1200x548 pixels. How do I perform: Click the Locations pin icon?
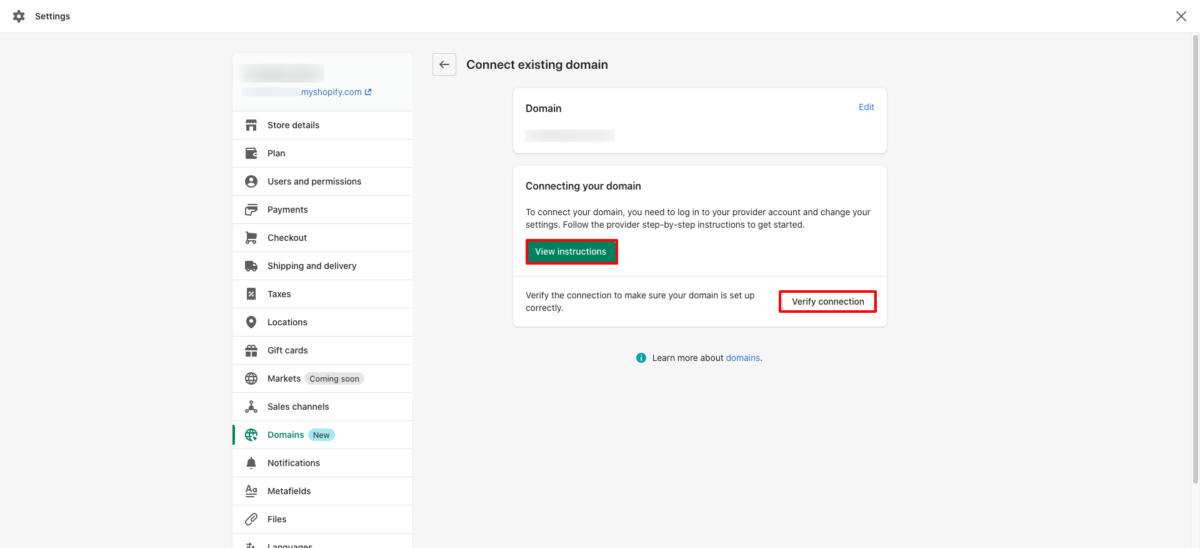pos(251,322)
